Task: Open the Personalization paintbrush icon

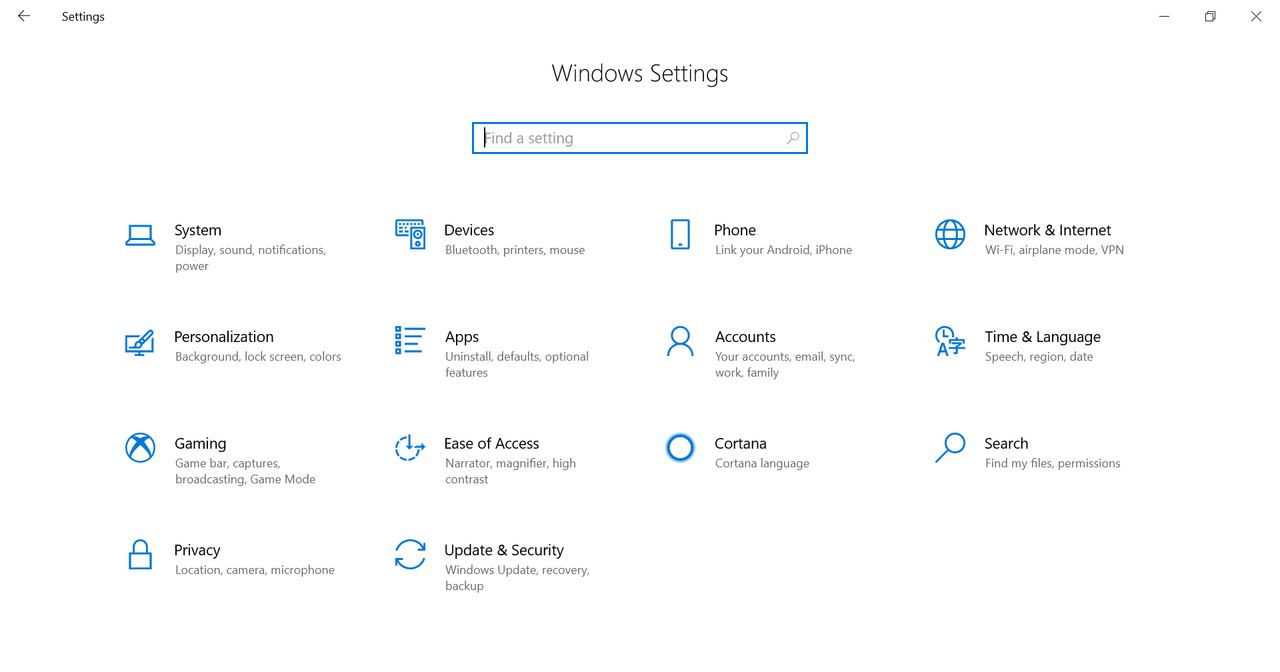Action: [140, 342]
